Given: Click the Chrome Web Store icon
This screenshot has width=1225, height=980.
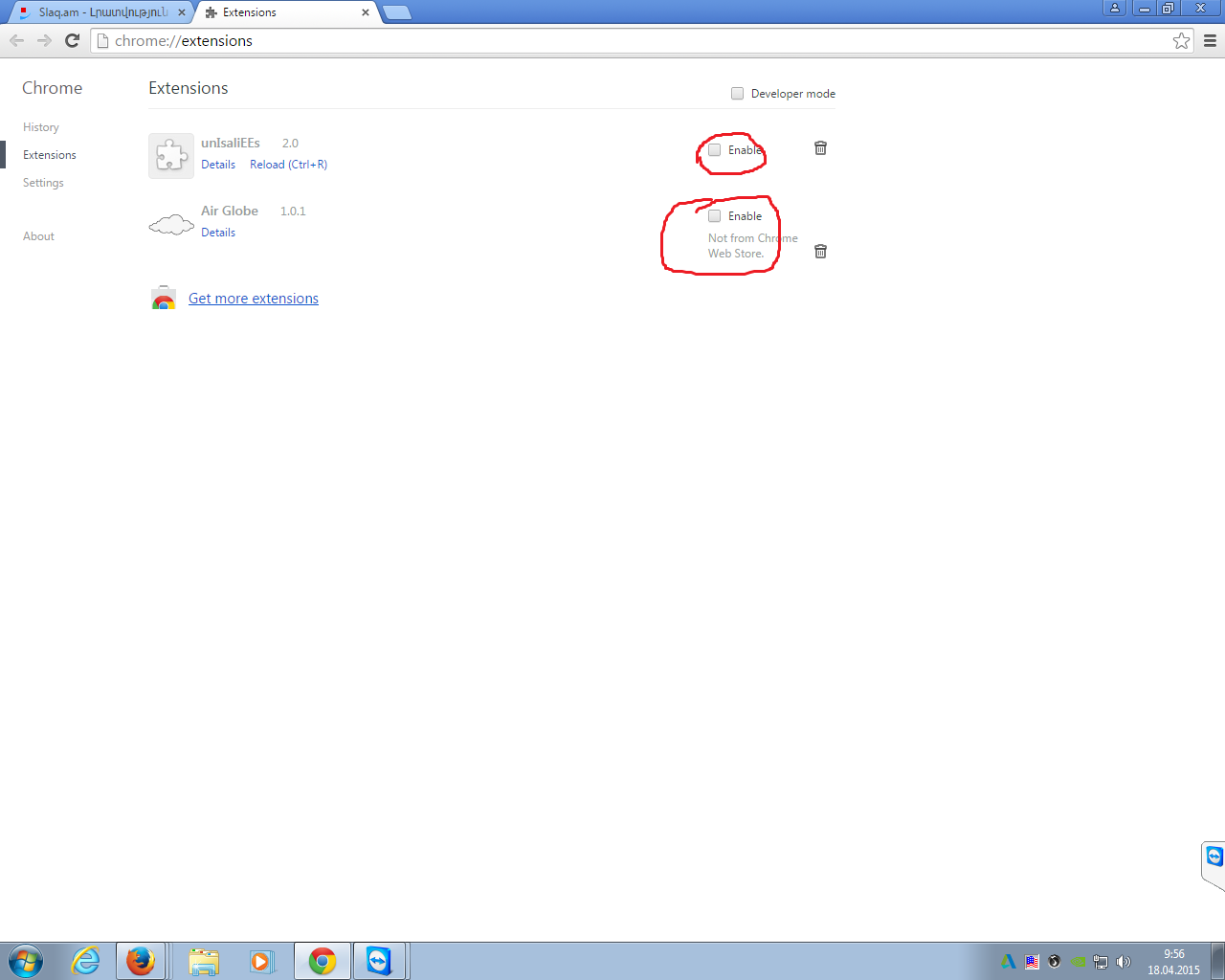Looking at the screenshot, I should [x=164, y=299].
